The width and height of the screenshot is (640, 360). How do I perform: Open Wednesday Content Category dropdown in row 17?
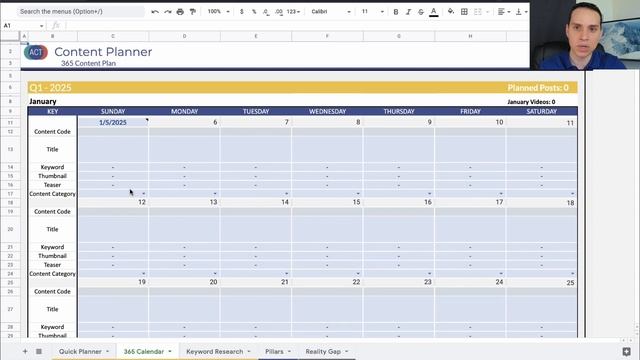[358, 194]
